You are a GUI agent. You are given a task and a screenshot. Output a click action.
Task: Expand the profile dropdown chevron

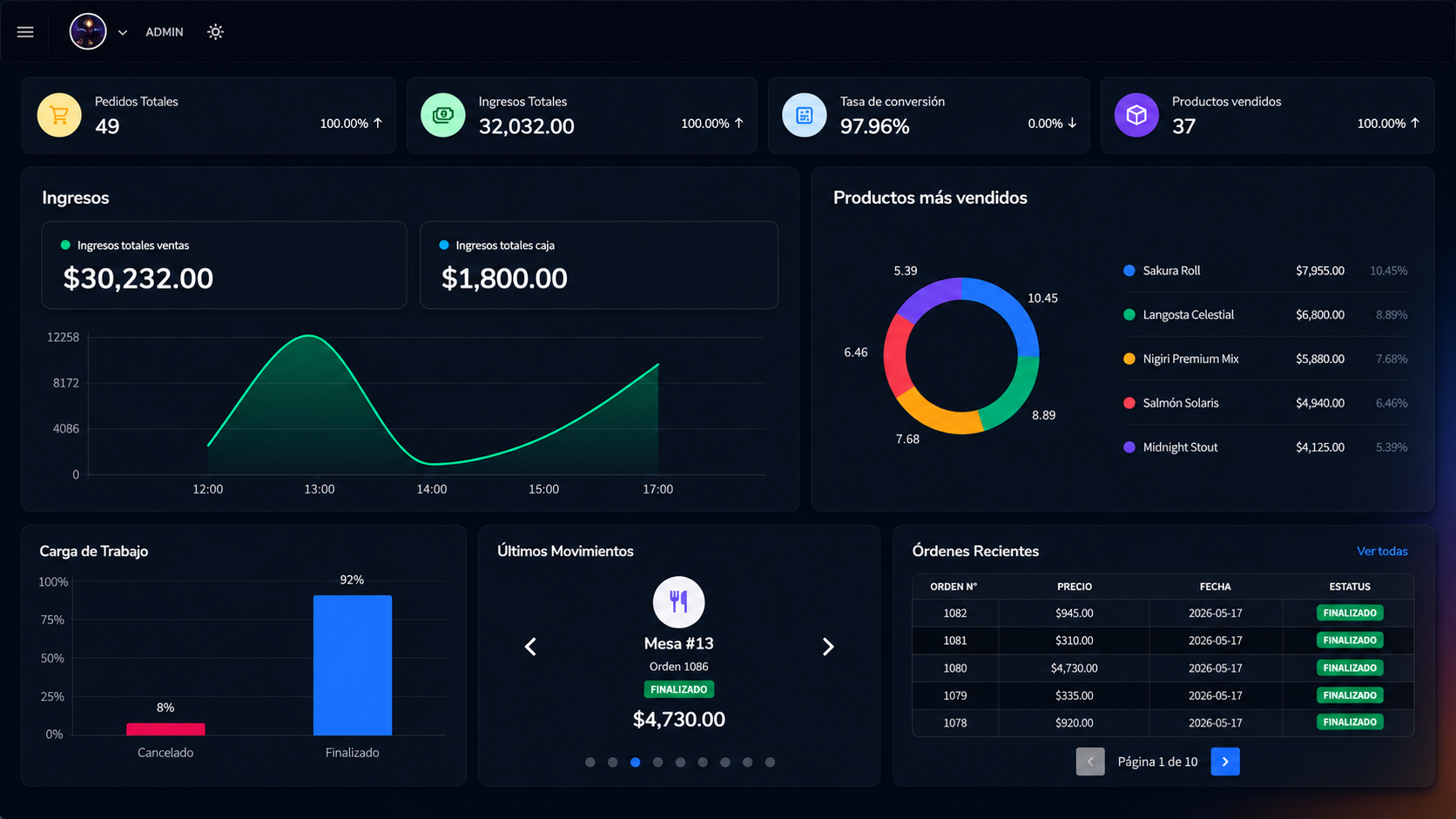click(123, 32)
